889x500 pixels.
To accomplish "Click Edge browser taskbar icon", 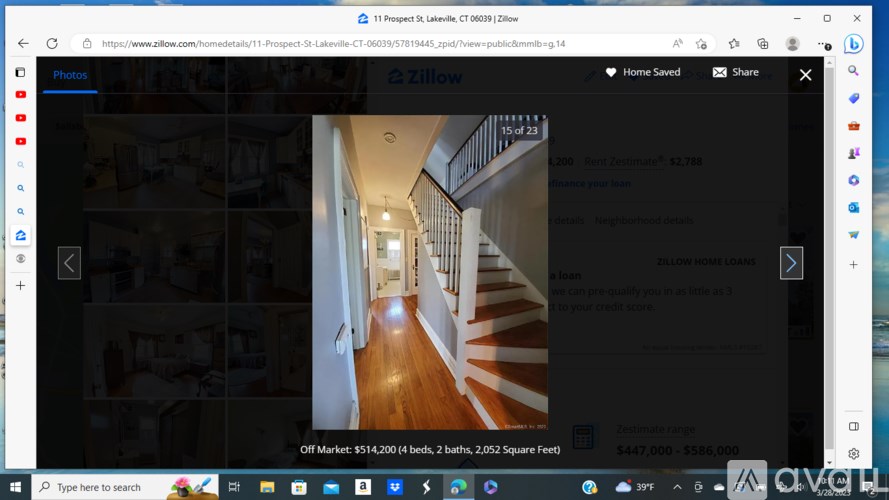I will (x=458, y=487).
